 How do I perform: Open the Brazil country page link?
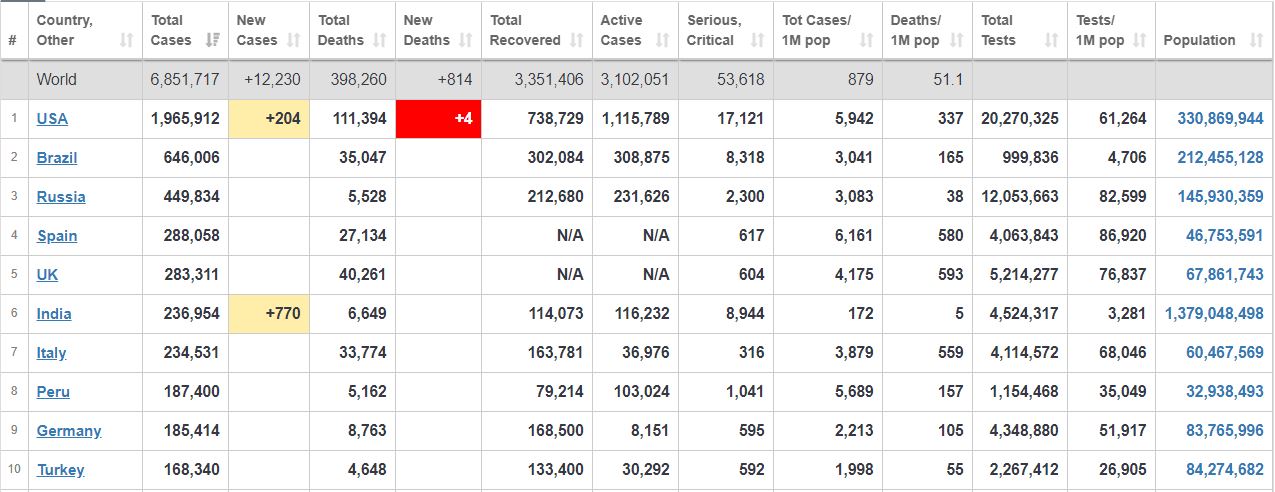[57, 158]
